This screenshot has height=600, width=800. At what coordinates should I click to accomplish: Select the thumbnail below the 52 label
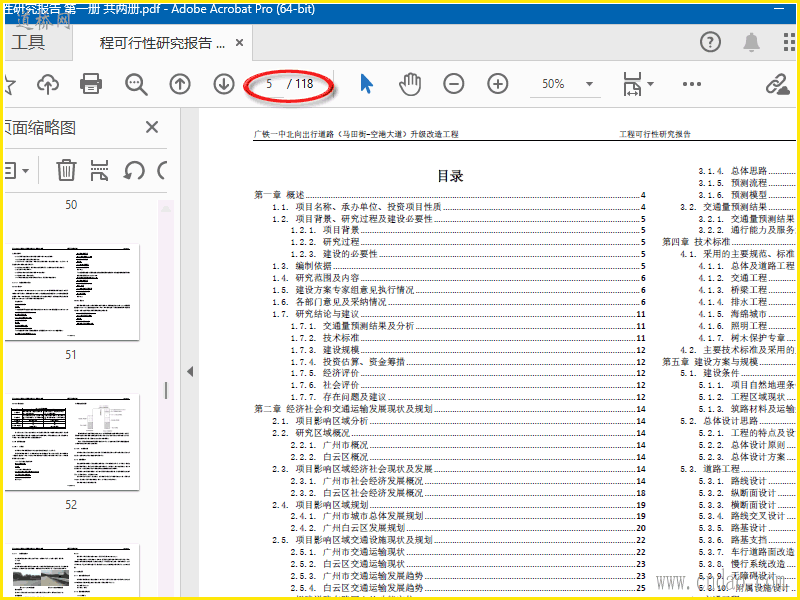[72, 570]
